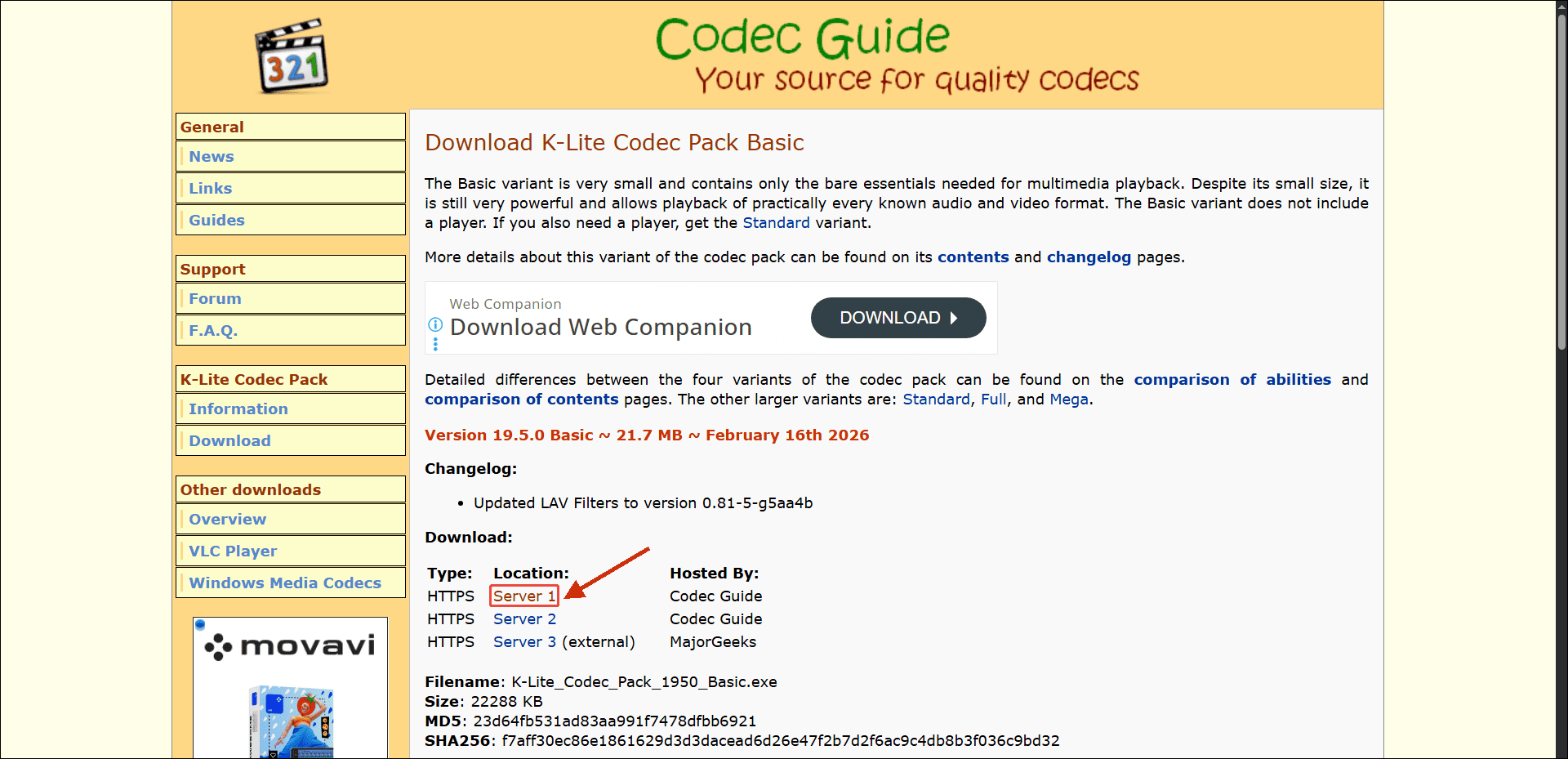Open Information under K-Lite Codec Pack
The image size is (1568, 759).
point(238,409)
